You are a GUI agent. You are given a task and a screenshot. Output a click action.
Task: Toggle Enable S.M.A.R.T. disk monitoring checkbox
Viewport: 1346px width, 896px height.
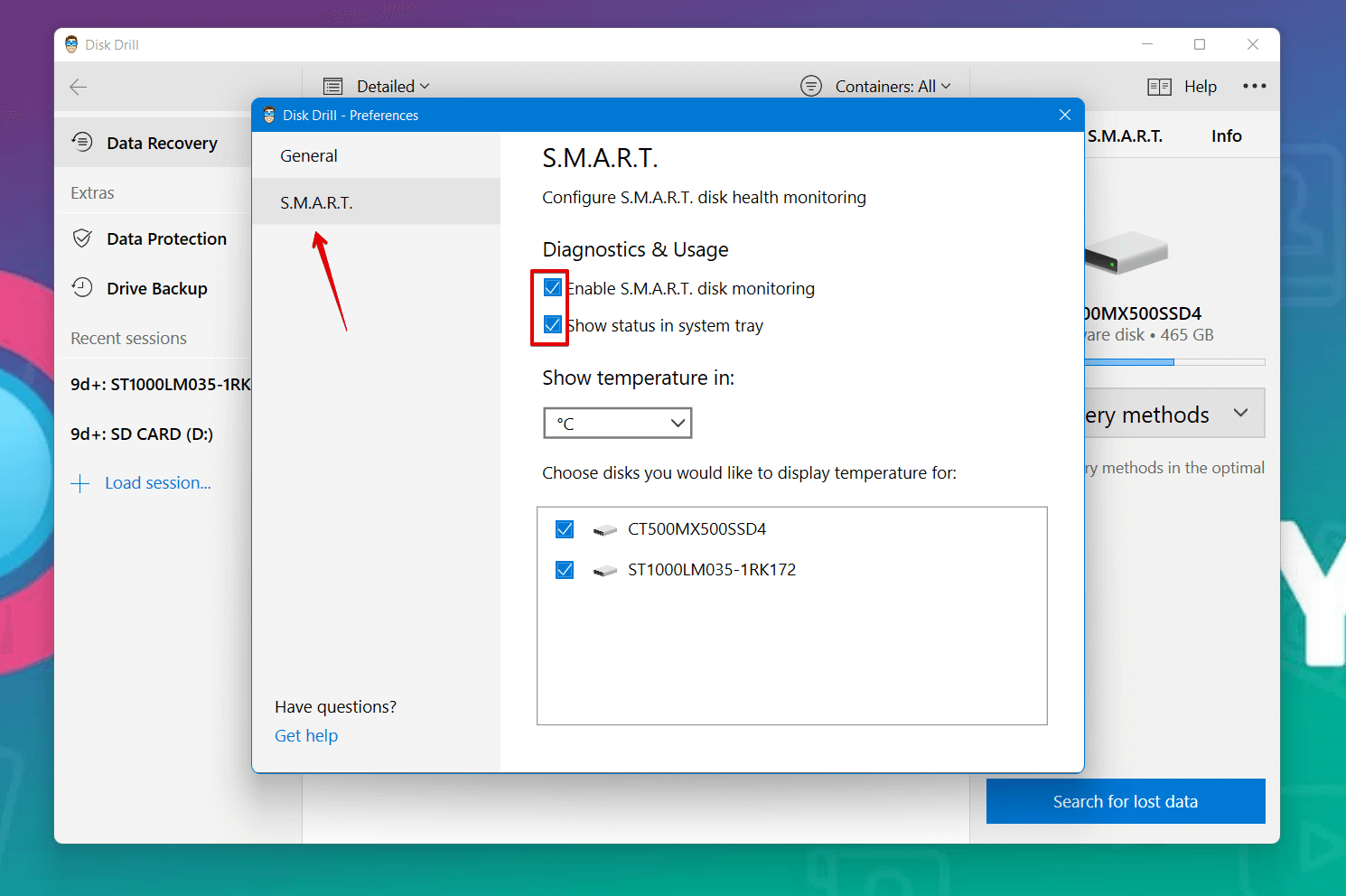pyautogui.click(x=553, y=287)
